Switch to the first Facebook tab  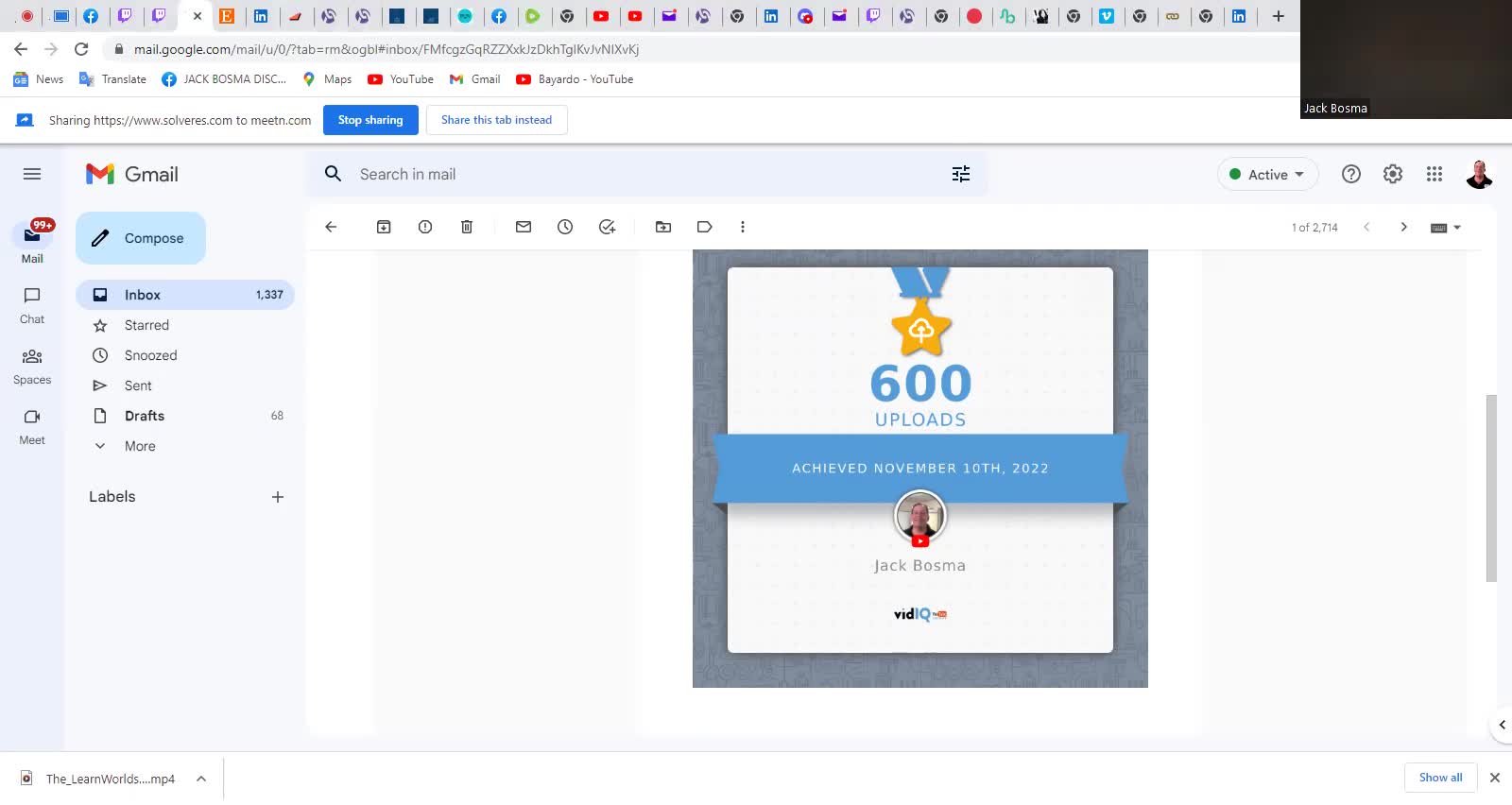[x=91, y=16]
